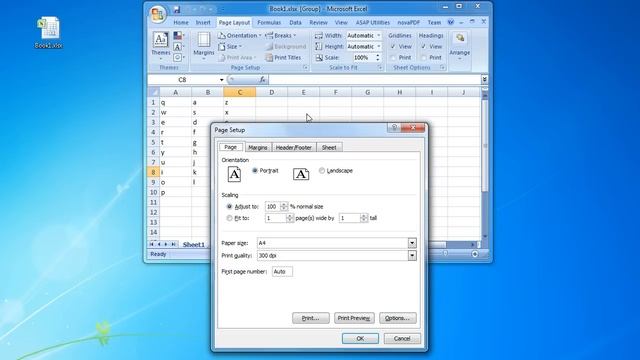Open theme Effects icon

[178, 58]
